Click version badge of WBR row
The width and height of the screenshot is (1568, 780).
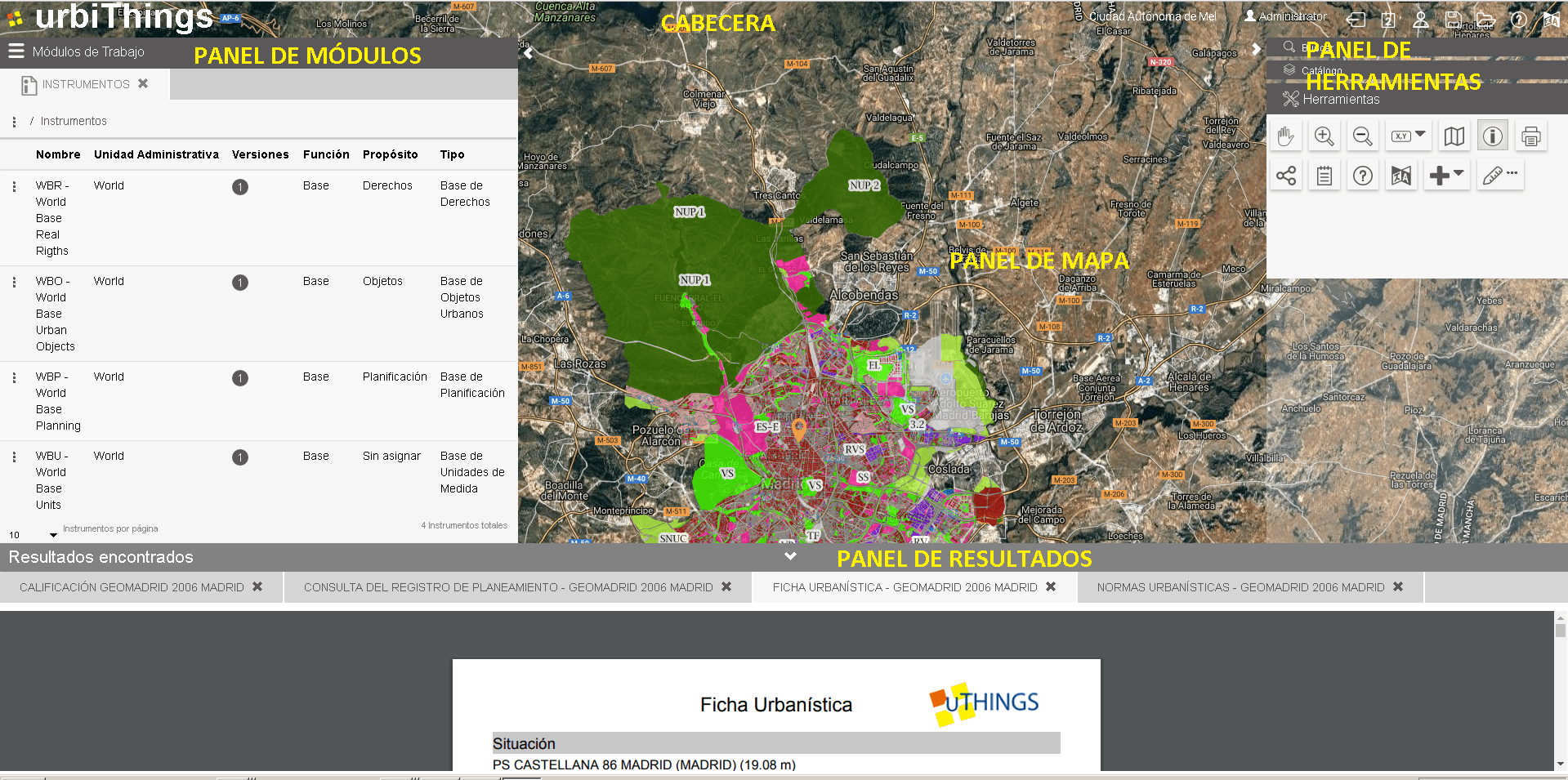pyautogui.click(x=239, y=187)
